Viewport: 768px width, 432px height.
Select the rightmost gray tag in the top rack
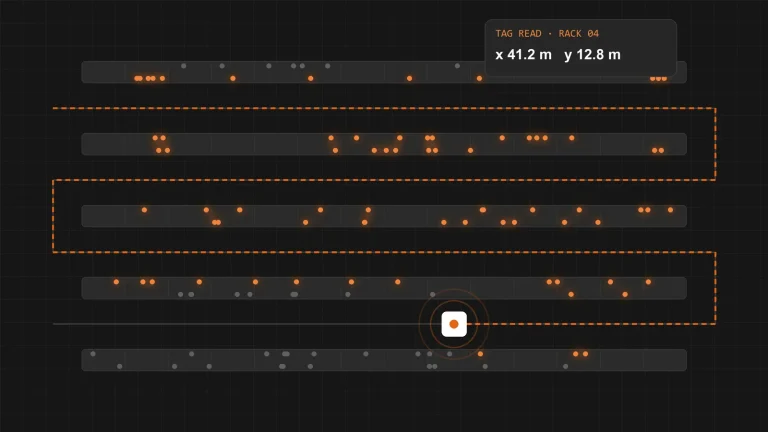pos(457,66)
